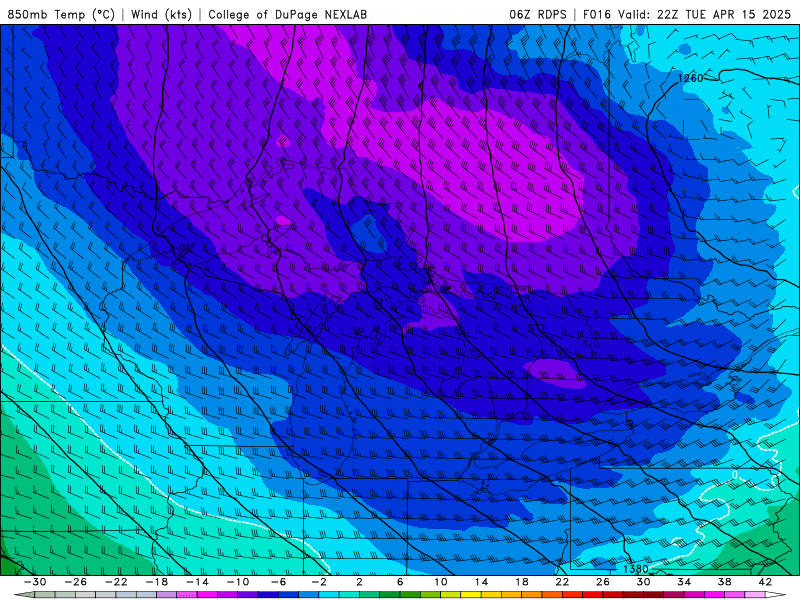Click the -2 value on the temperature scale
Image resolution: width=800 pixels, height=600 pixels.
[x=319, y=582]
